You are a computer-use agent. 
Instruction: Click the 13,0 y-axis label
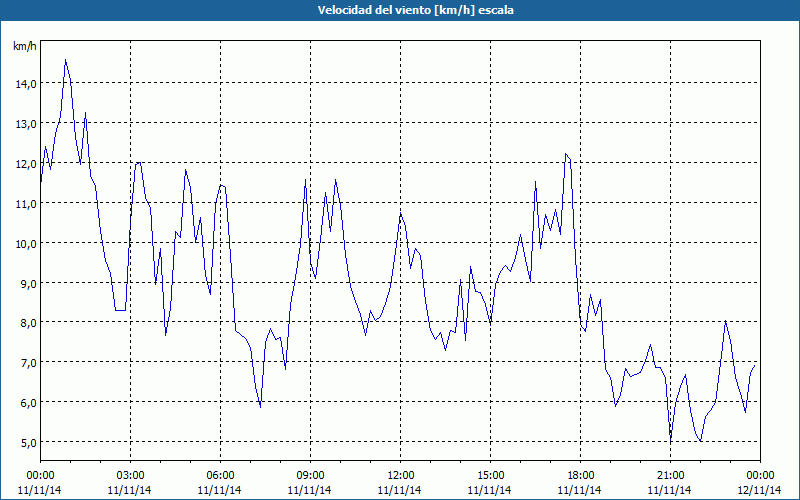coord(26,123)
